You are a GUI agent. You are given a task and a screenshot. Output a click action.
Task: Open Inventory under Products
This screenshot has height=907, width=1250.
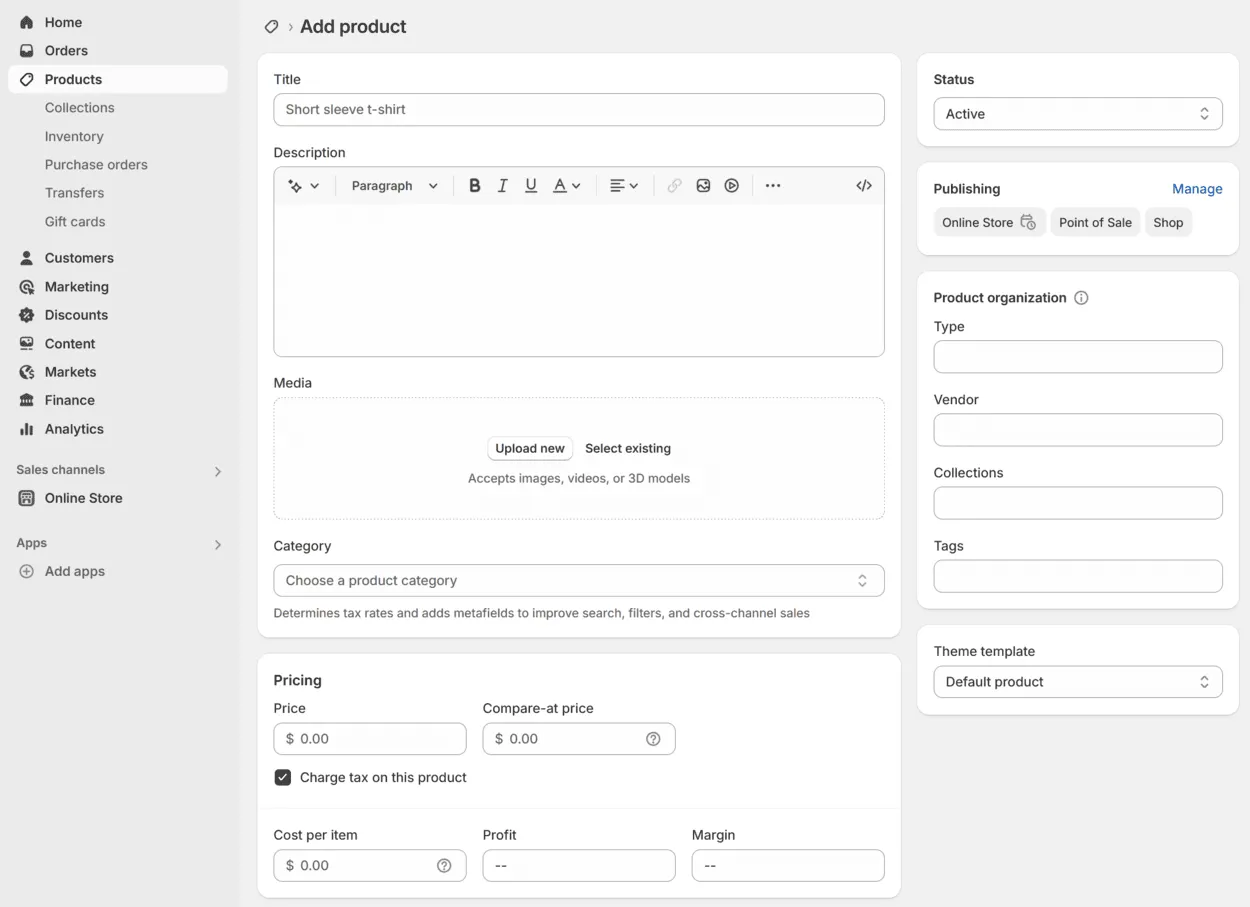click(74, 137)
